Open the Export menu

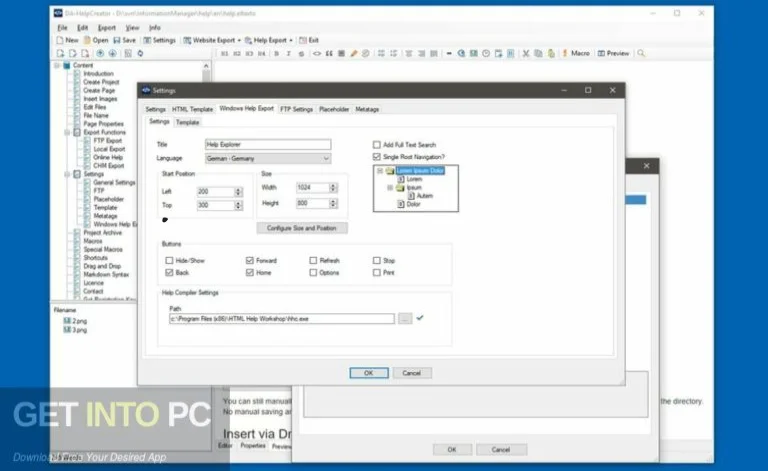coord(107,27)
